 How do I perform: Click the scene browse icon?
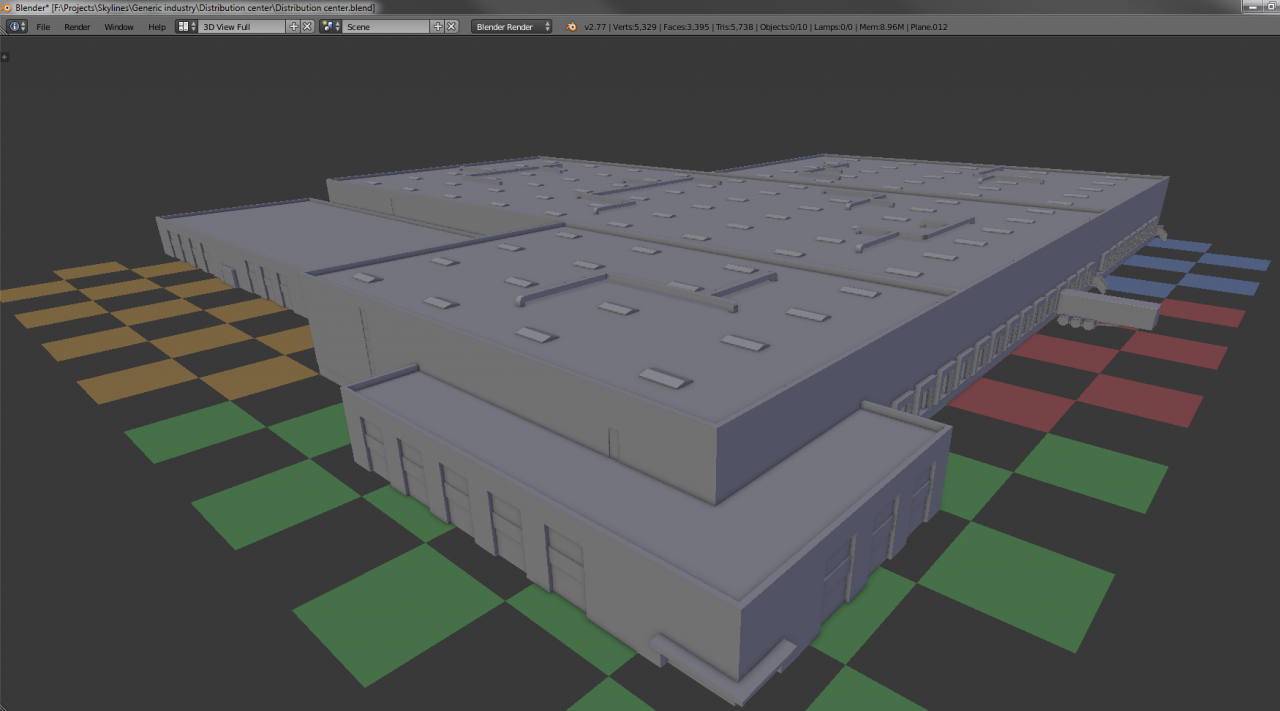[331, 27]
